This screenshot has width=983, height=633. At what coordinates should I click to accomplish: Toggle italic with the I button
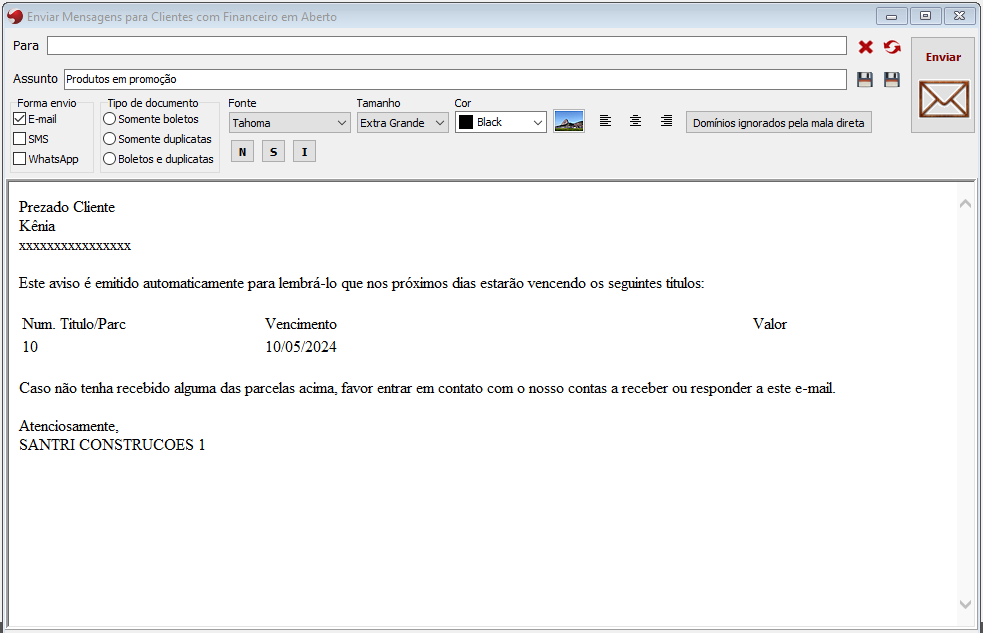304,152
